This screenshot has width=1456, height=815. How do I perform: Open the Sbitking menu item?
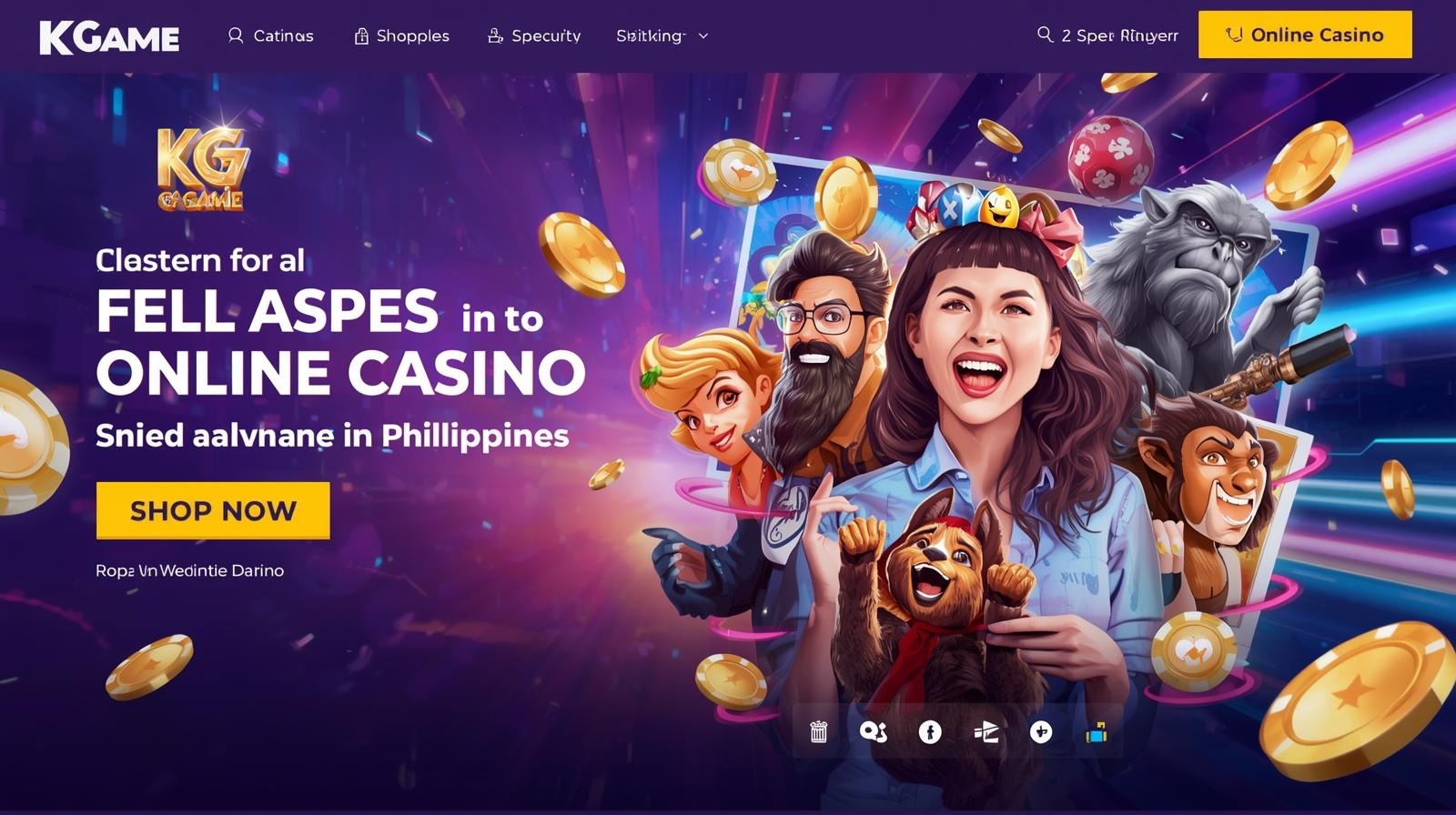[x=651, y=35]
